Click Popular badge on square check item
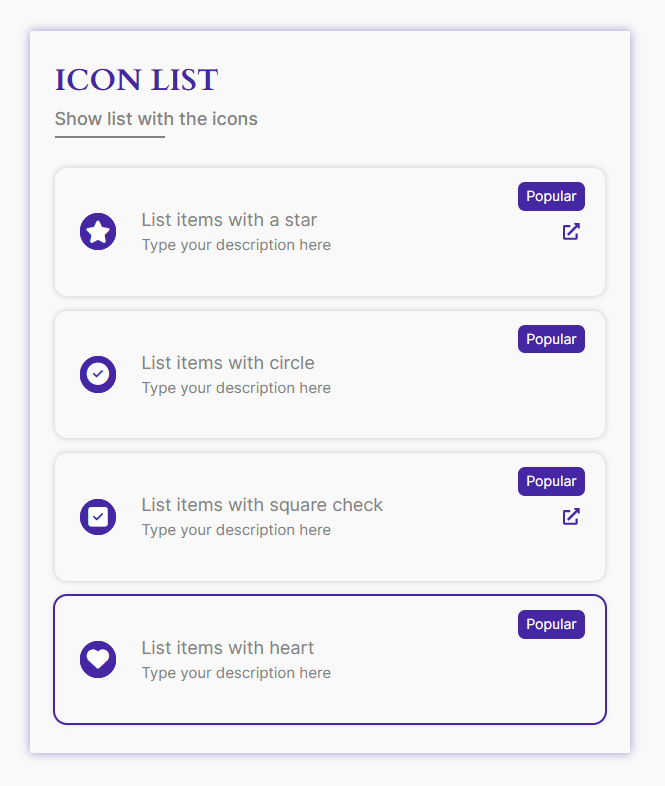Screen dimensions: 665x786 551,481
